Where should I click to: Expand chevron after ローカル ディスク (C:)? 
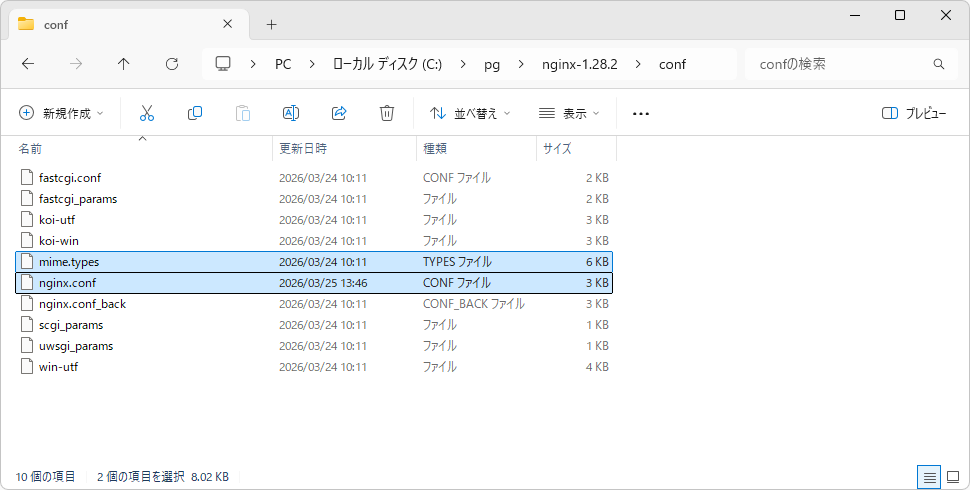(463, 64)
